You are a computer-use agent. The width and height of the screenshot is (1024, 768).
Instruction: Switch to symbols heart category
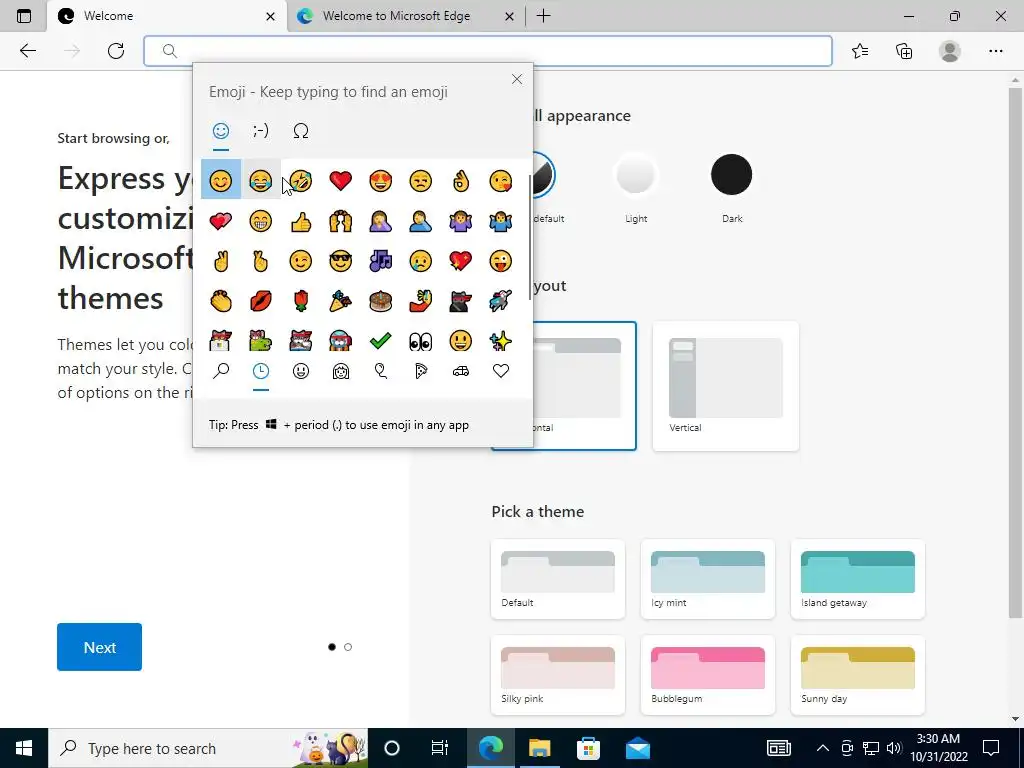500,372
